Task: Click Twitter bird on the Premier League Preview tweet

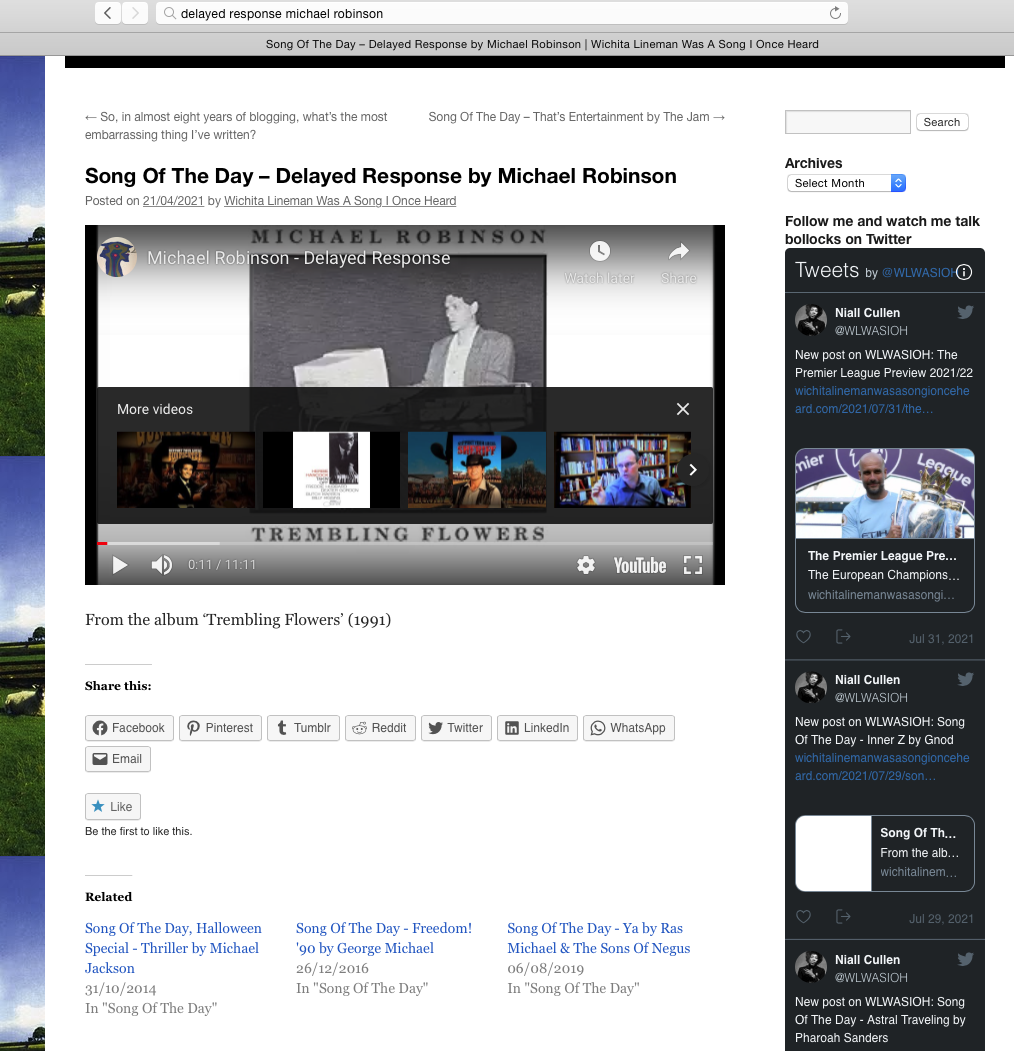Action: [x=965, y=312]
